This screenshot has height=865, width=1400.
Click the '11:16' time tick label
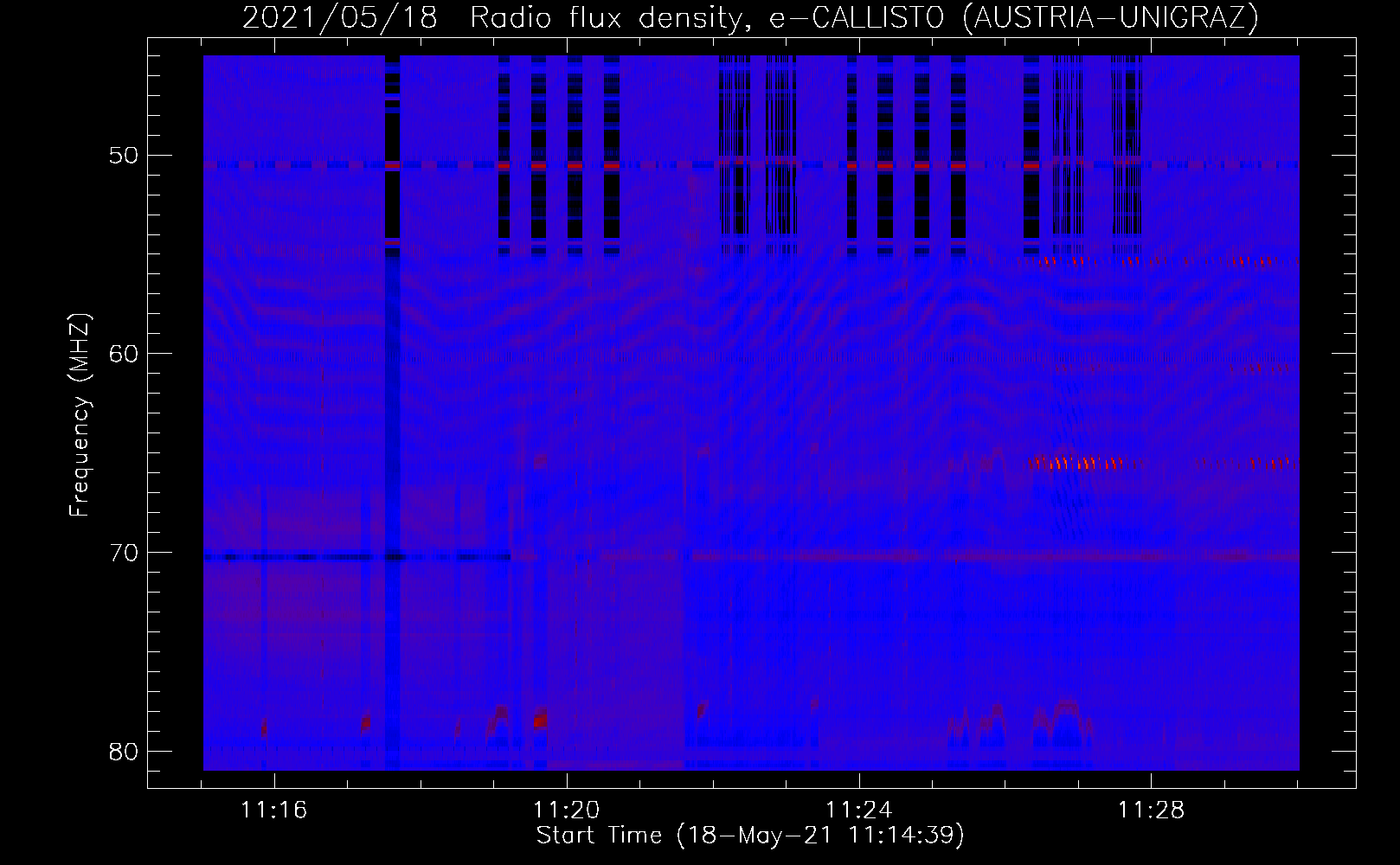[274, 811]
